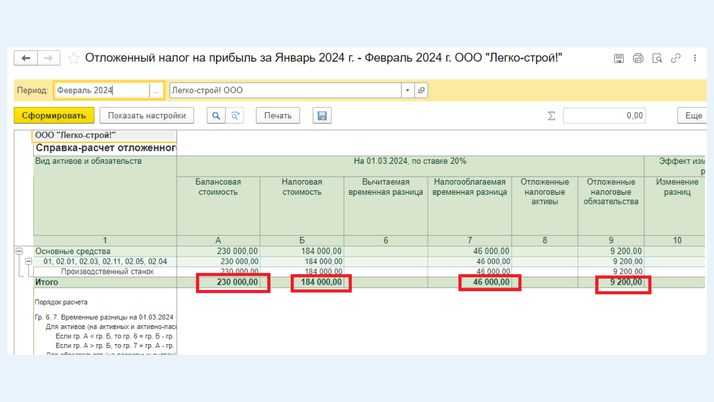Click the find next icon beside search

235,116
